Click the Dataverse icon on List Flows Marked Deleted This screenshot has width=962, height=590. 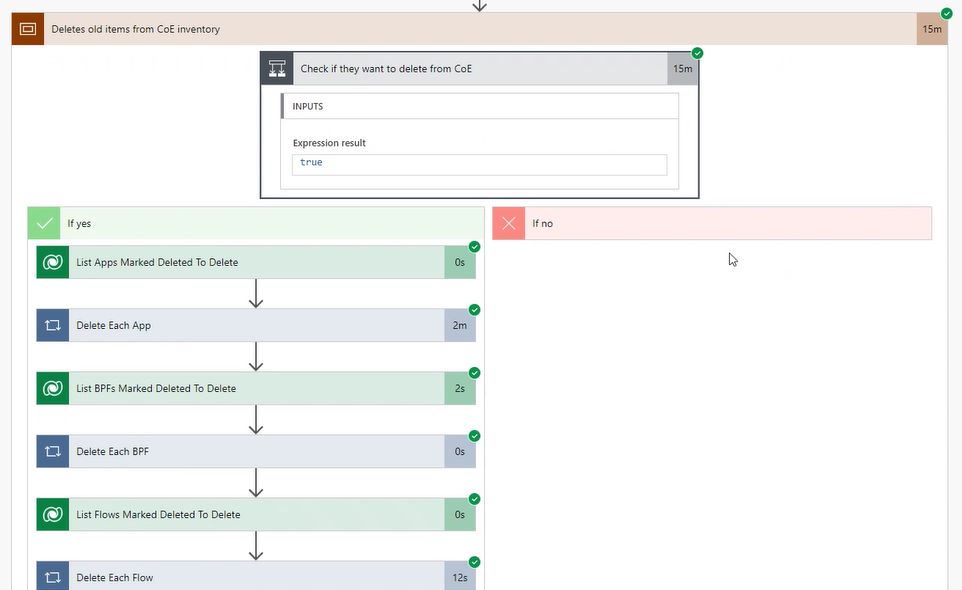tap(53, 515)
